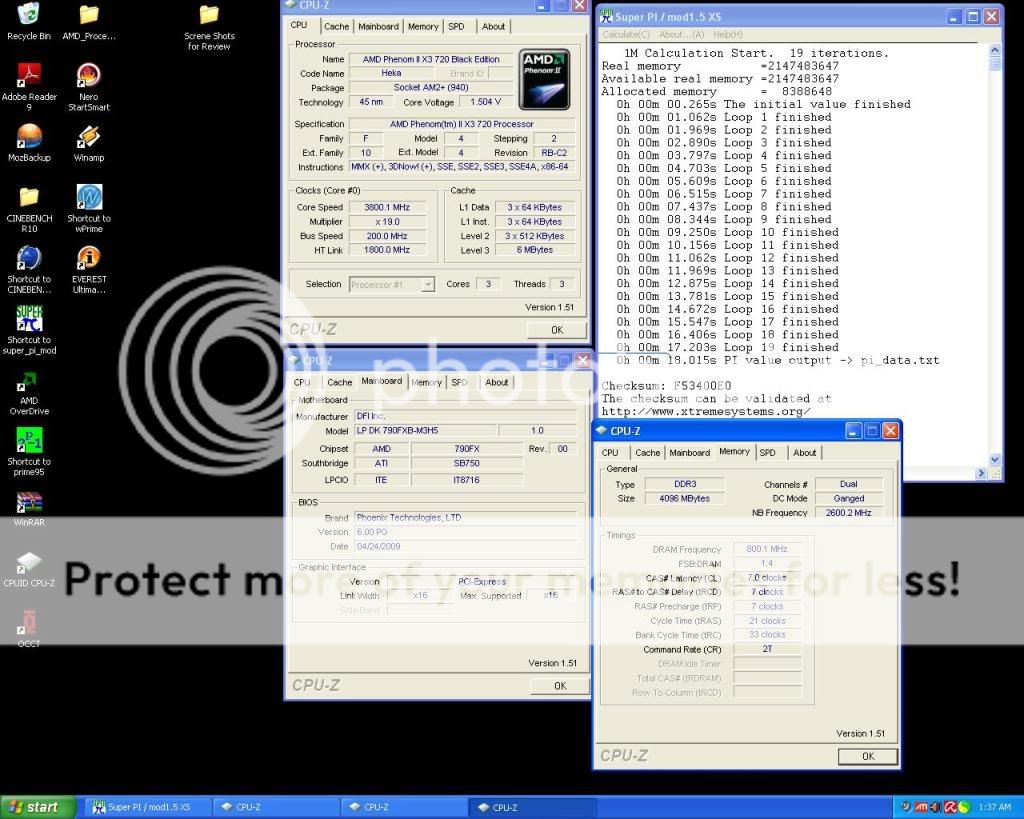Select the NB Frequency value 2600.2 MHz
1024x819 pixels.
pos(848,513)
